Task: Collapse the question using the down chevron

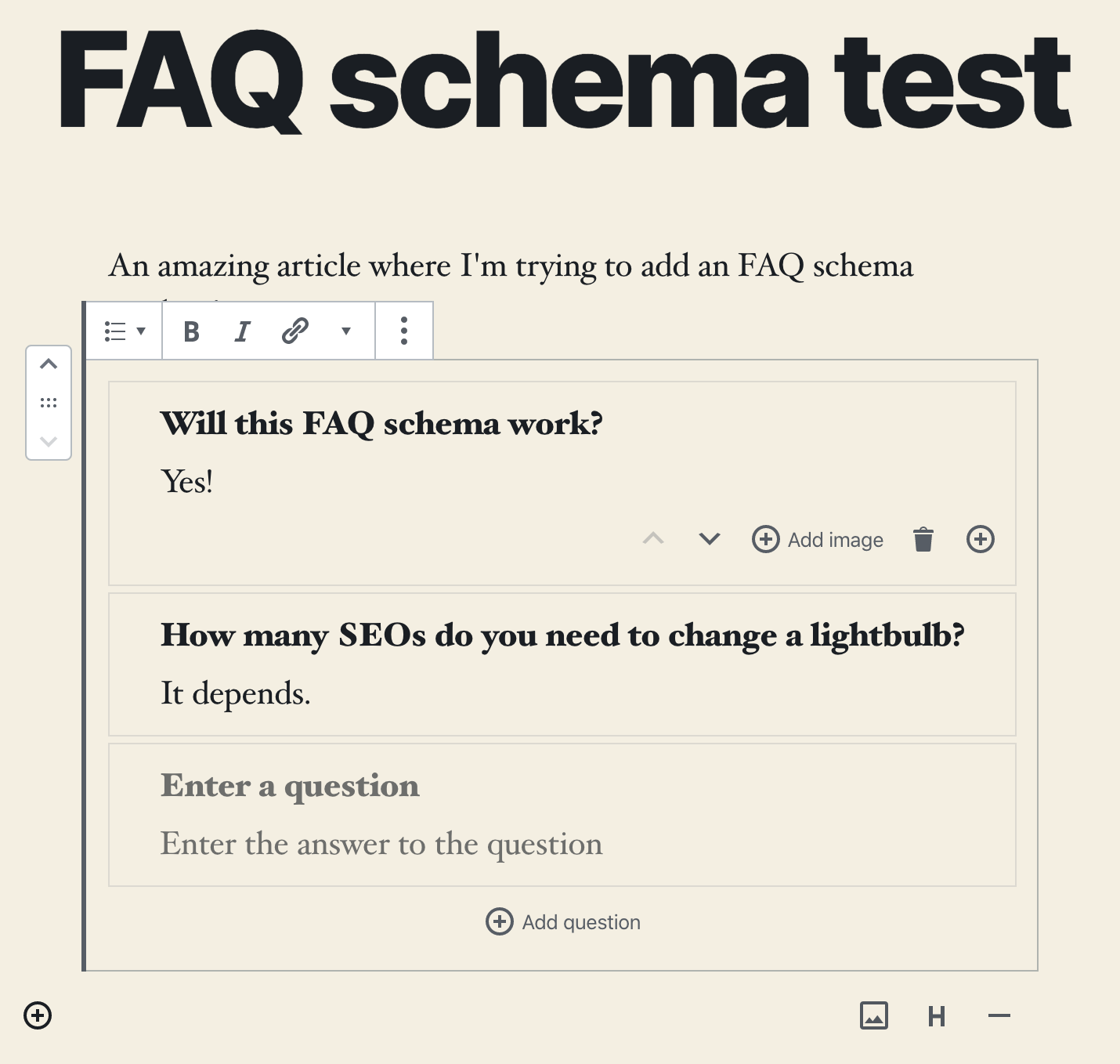Action: pos(707,539)
